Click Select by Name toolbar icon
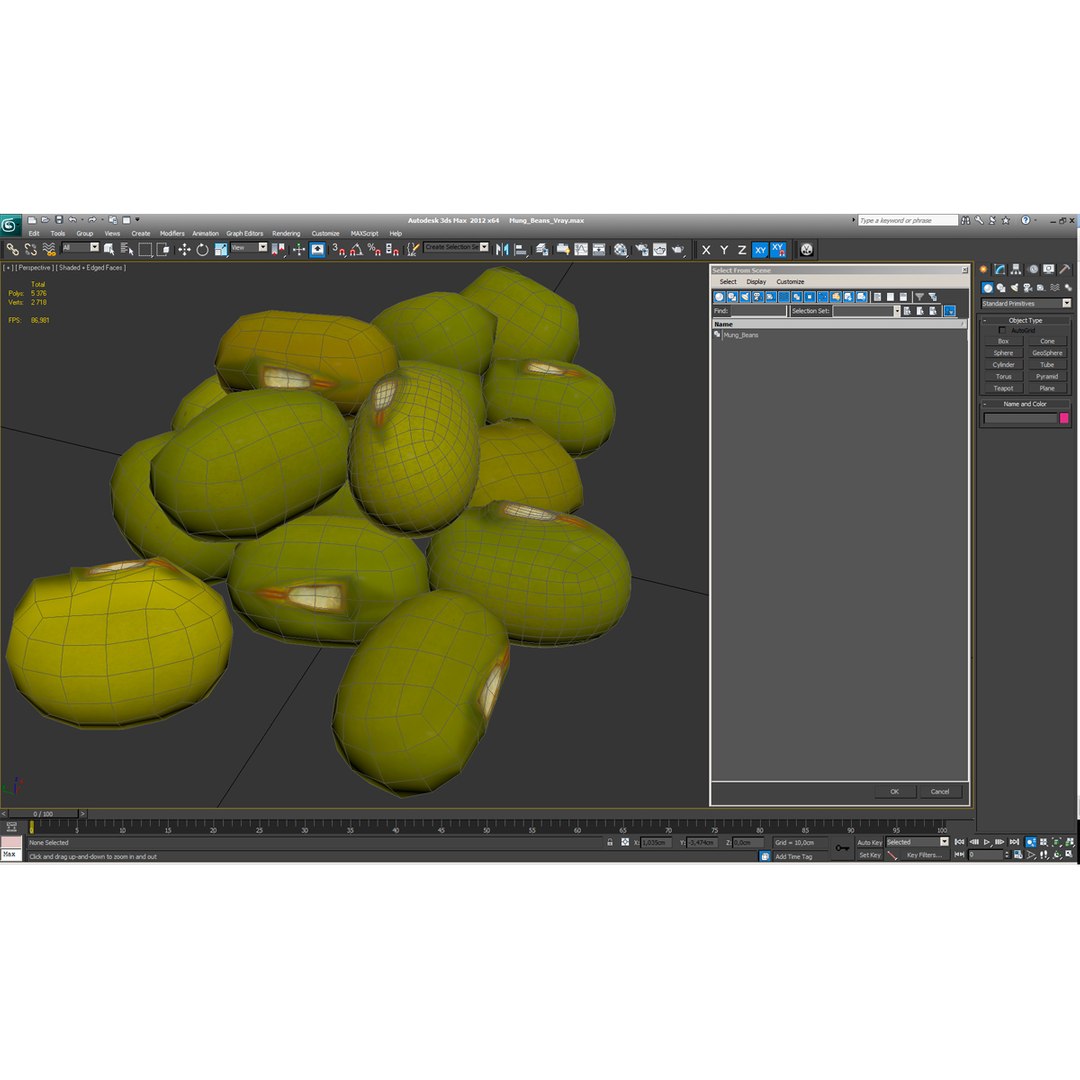Screen dimensions: 1080x1080 (127, 249)
